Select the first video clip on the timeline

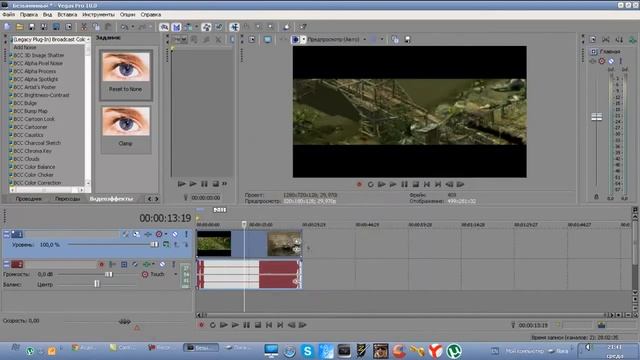point(213,244)
